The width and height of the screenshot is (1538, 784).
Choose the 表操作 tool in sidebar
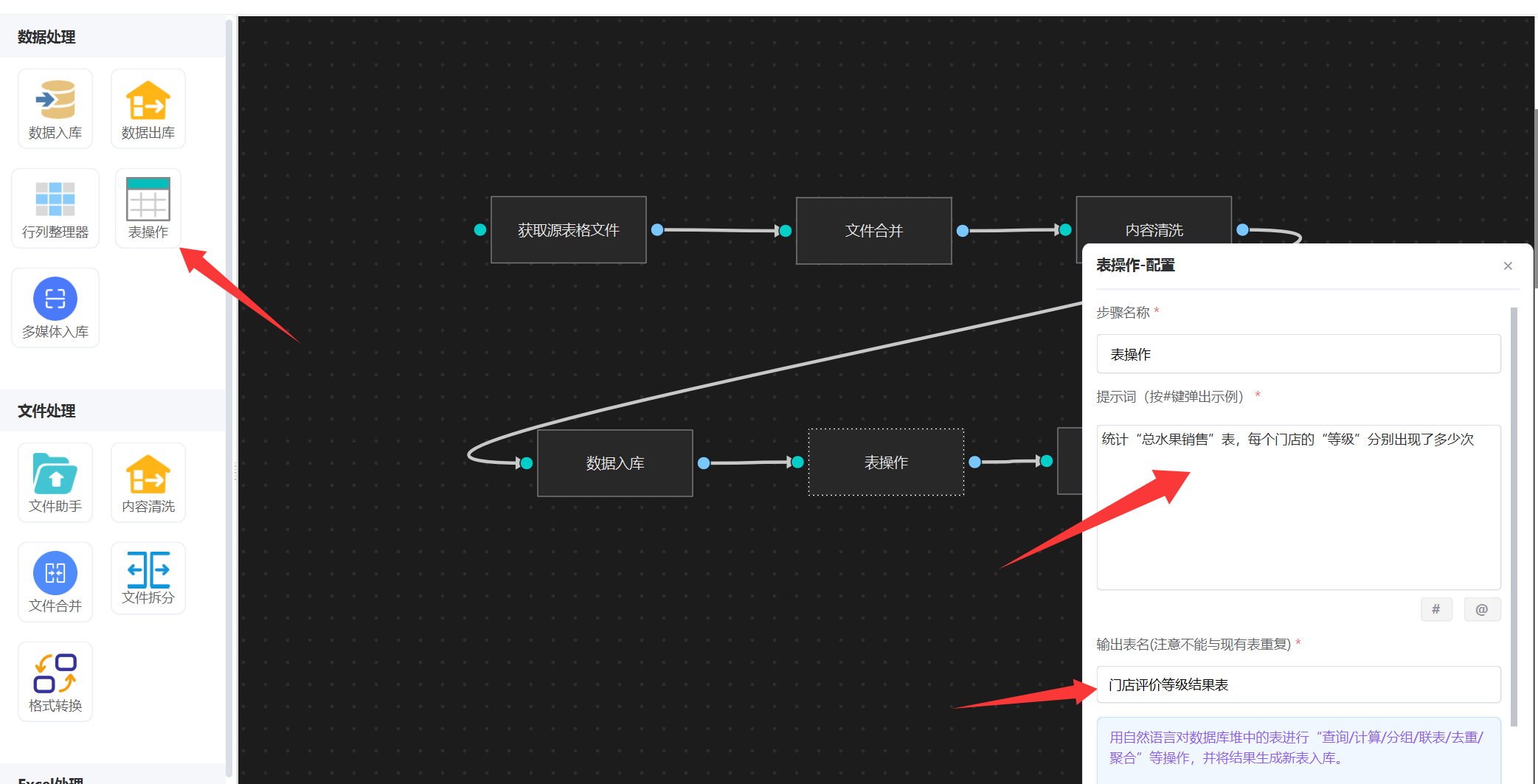coord(148,208)
